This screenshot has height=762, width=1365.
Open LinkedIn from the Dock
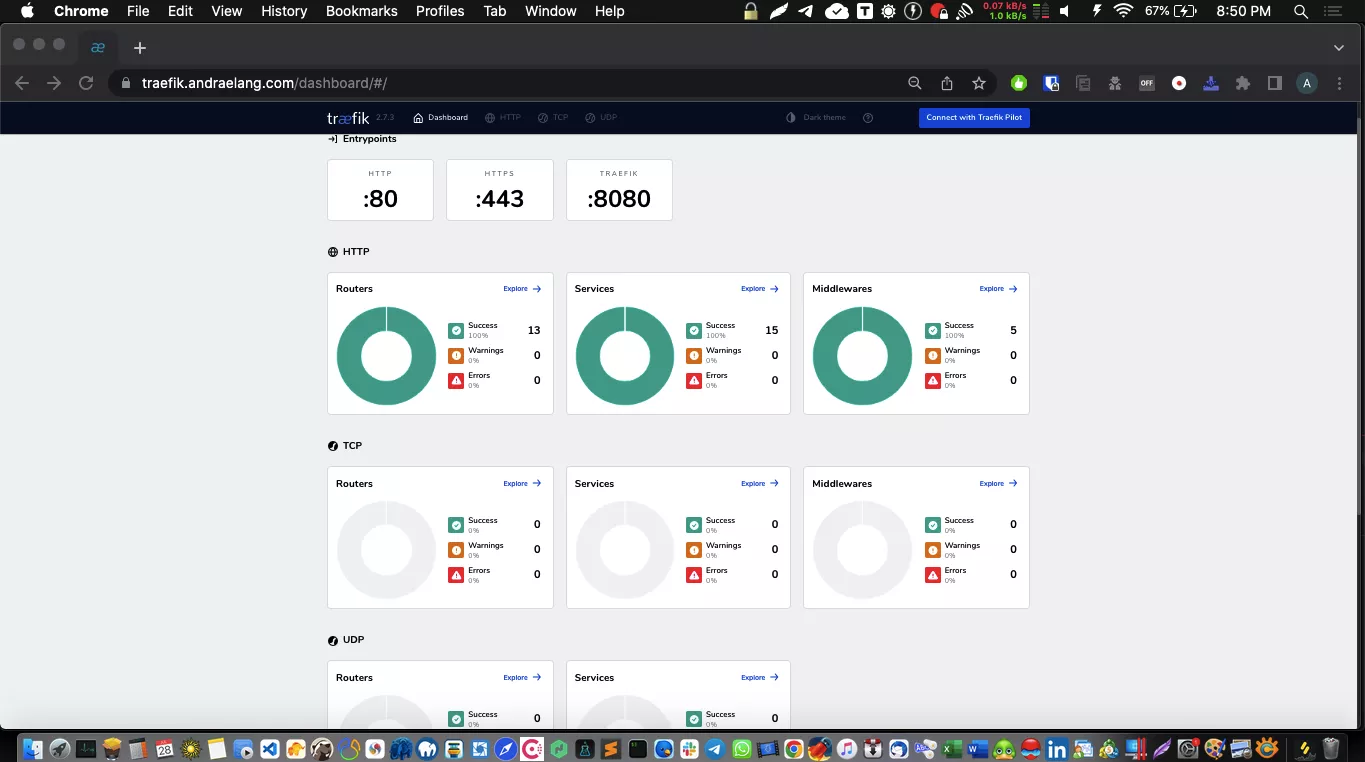point(1057,748)
